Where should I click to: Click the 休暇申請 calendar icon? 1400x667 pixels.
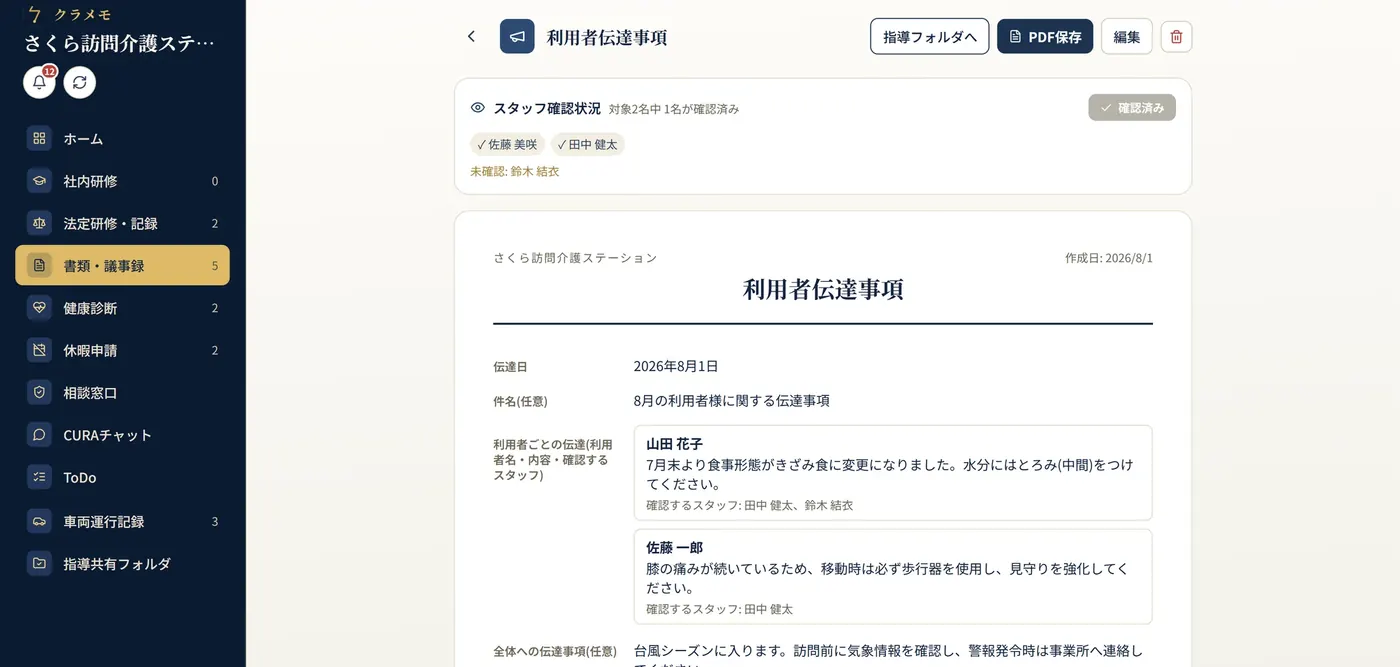[39, 350]
